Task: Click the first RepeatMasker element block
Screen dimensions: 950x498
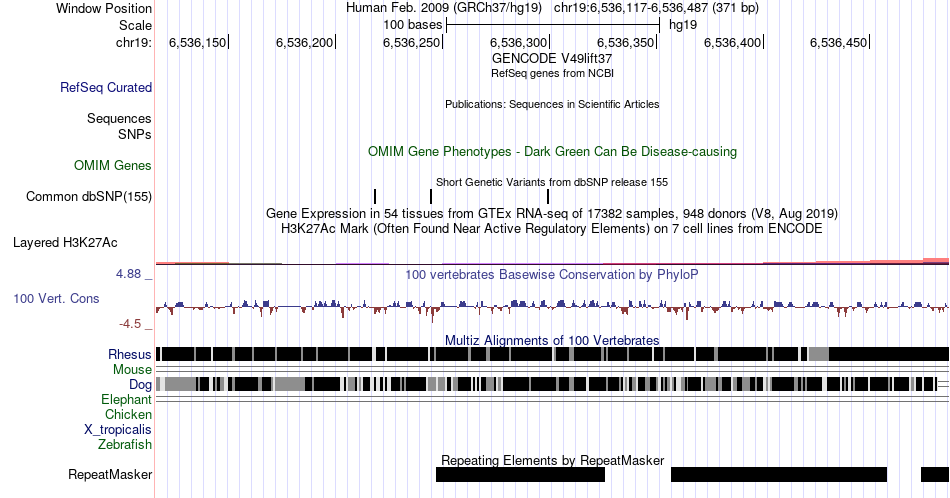Action: pos(520,474)
